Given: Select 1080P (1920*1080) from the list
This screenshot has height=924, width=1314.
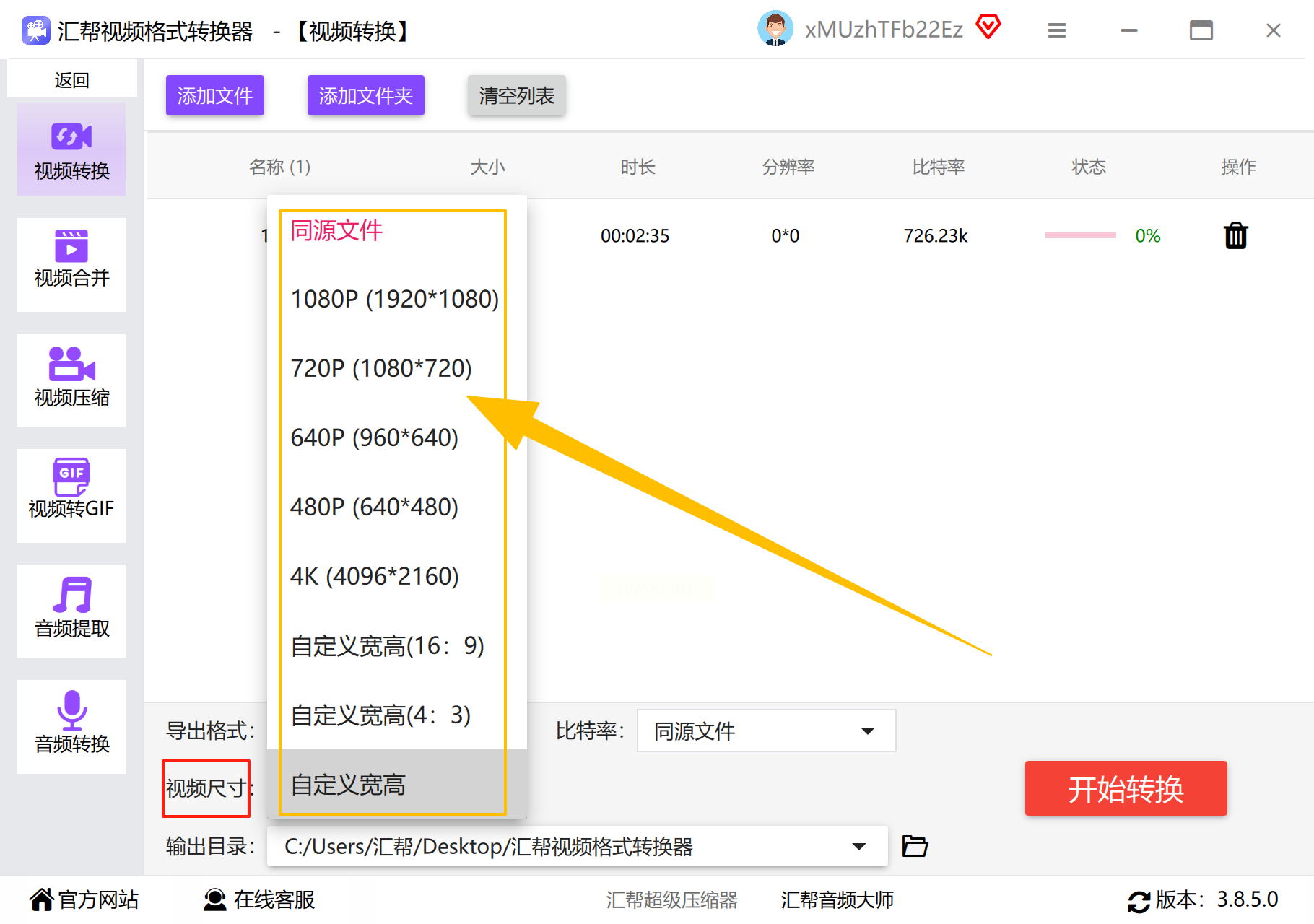Looking at the screenshot, I should tap(394, 299).
